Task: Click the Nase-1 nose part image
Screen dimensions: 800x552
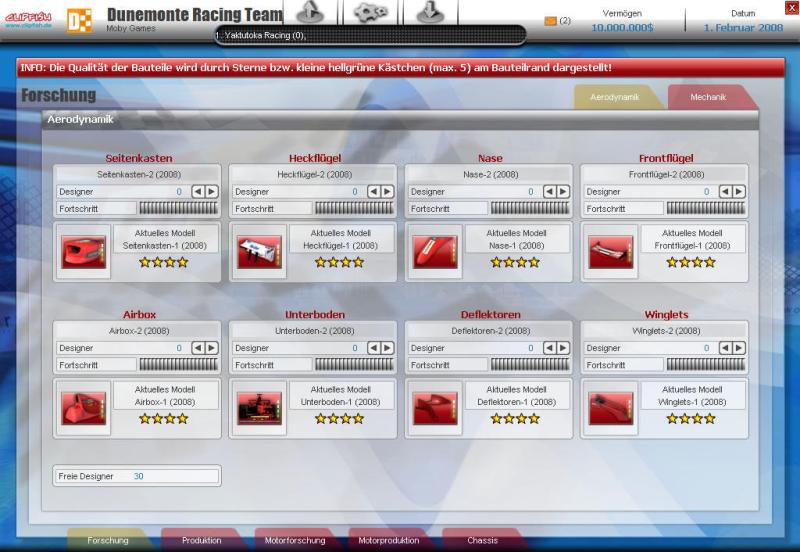Action: pos(435,251)
